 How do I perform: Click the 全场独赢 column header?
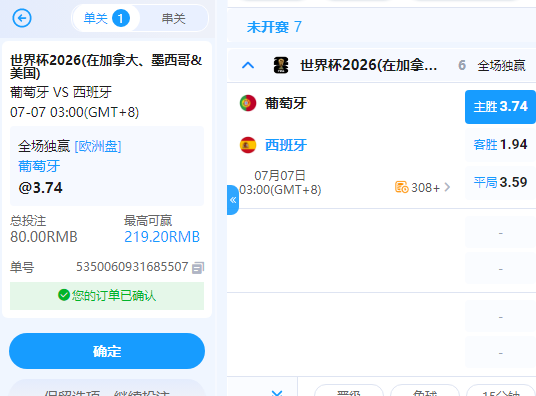pyautogui.click(x=501, y=65)
